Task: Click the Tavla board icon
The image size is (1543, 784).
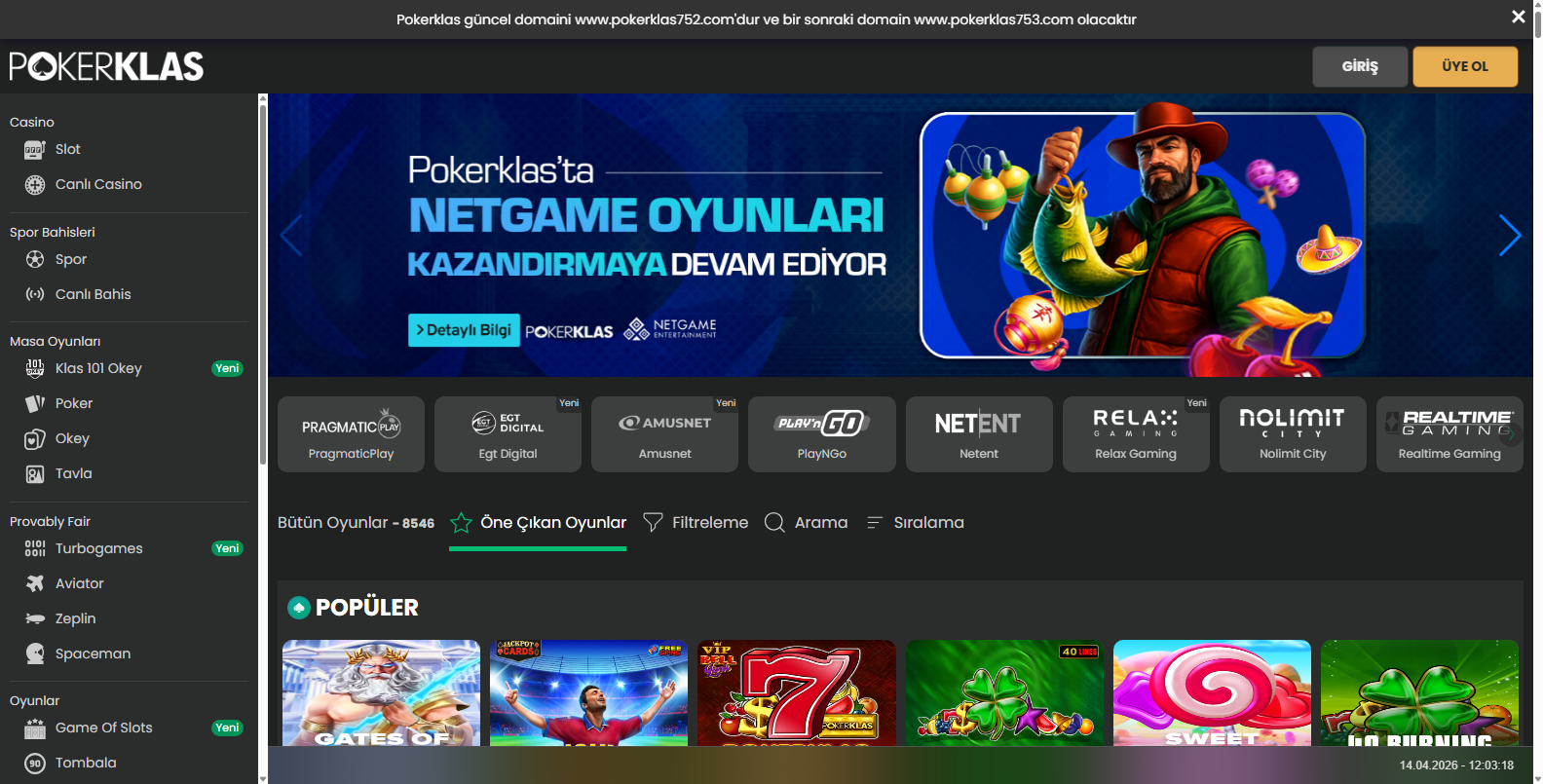Action: (35, 474)
